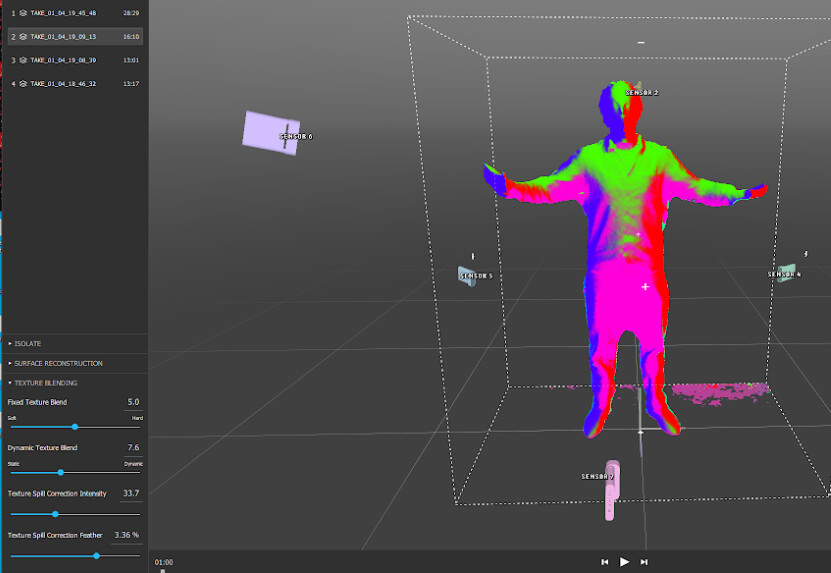Screen dimensions: 831x573
Task: Click the Texture Spill Correction Intensity value
Action: [131, 494]
